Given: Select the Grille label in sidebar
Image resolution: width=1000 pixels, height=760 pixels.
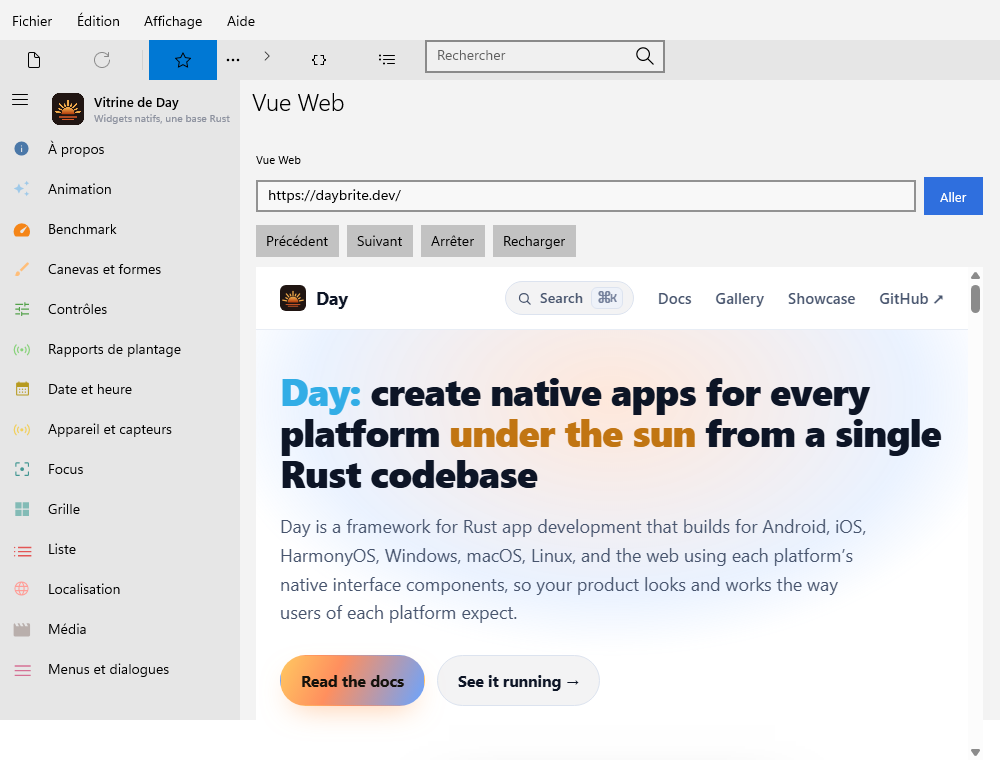Looking at the screenshot, I should coord(64,509).
